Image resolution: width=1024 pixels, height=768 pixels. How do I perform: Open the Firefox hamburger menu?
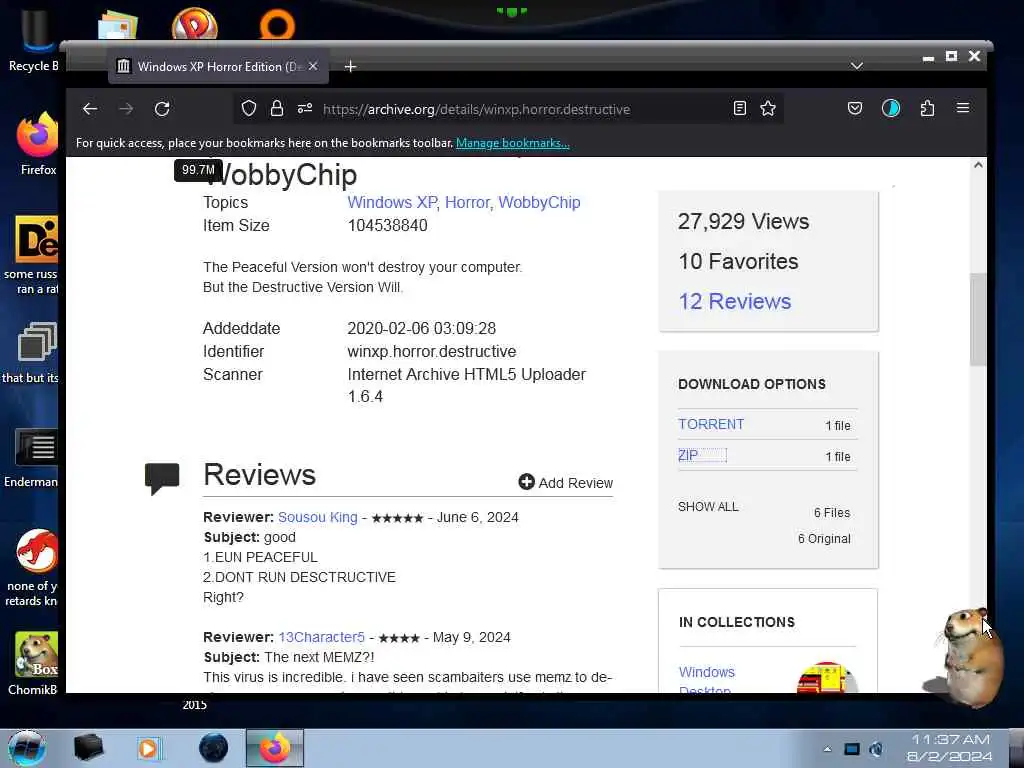(963, 108)
